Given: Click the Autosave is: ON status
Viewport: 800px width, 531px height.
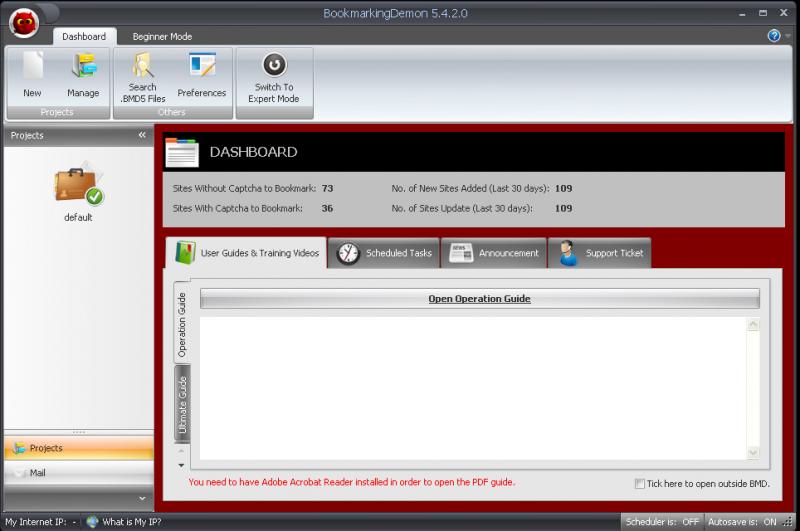Looking at the screenshot, I should (x=742, y=522).
